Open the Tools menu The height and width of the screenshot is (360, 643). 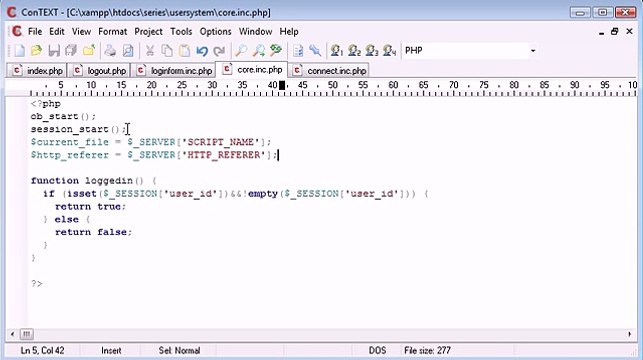click(181, 32)
